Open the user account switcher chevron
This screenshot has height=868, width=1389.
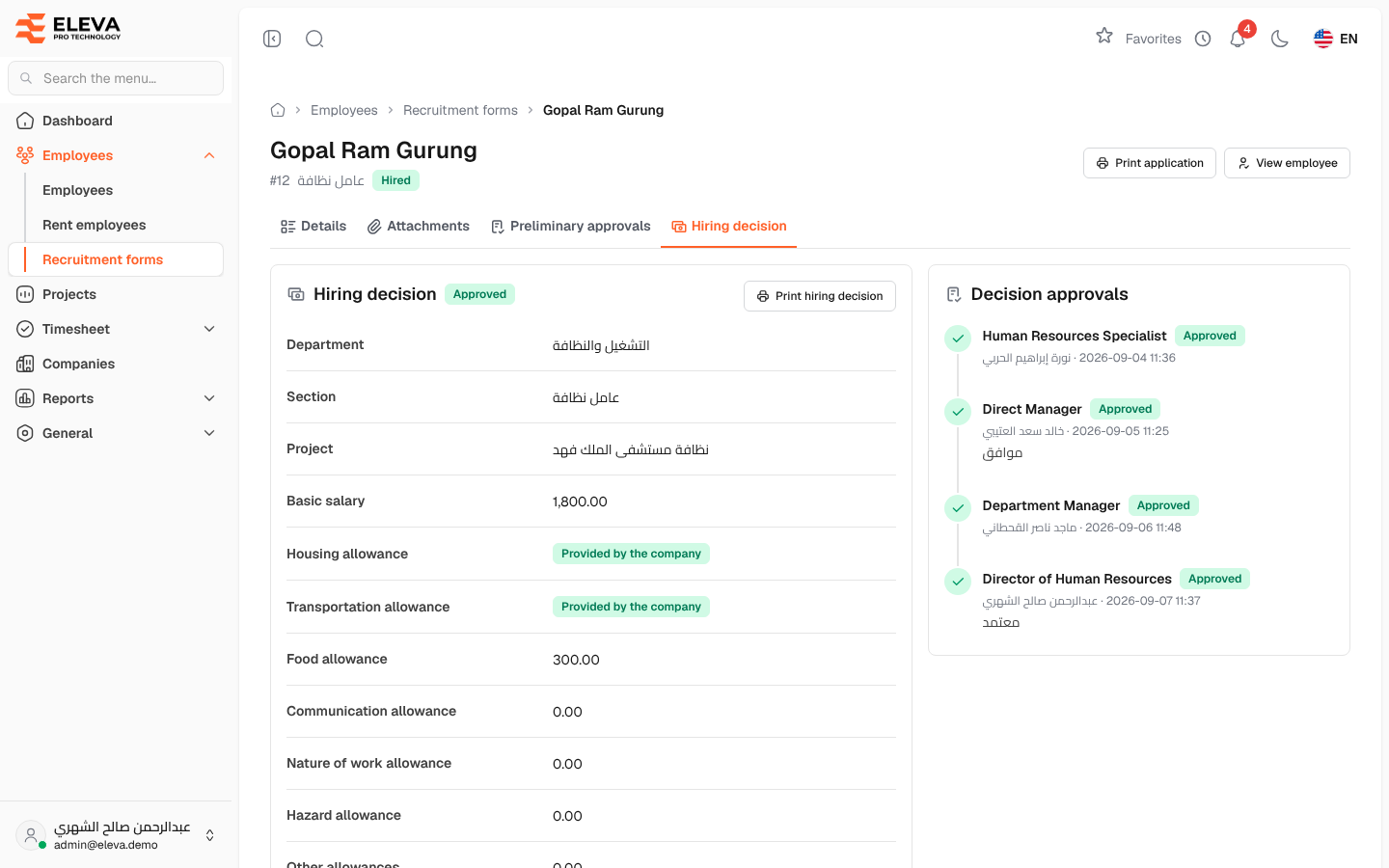(x=210, y=835)
